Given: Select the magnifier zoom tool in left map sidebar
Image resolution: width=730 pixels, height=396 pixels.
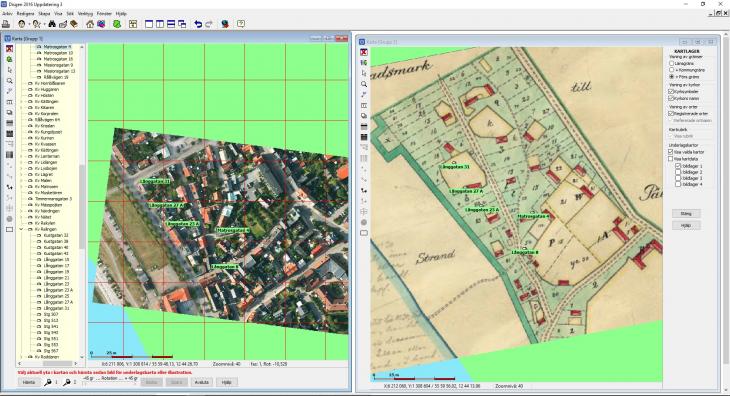Looking at the screenshot, I should tap(9, 81).
